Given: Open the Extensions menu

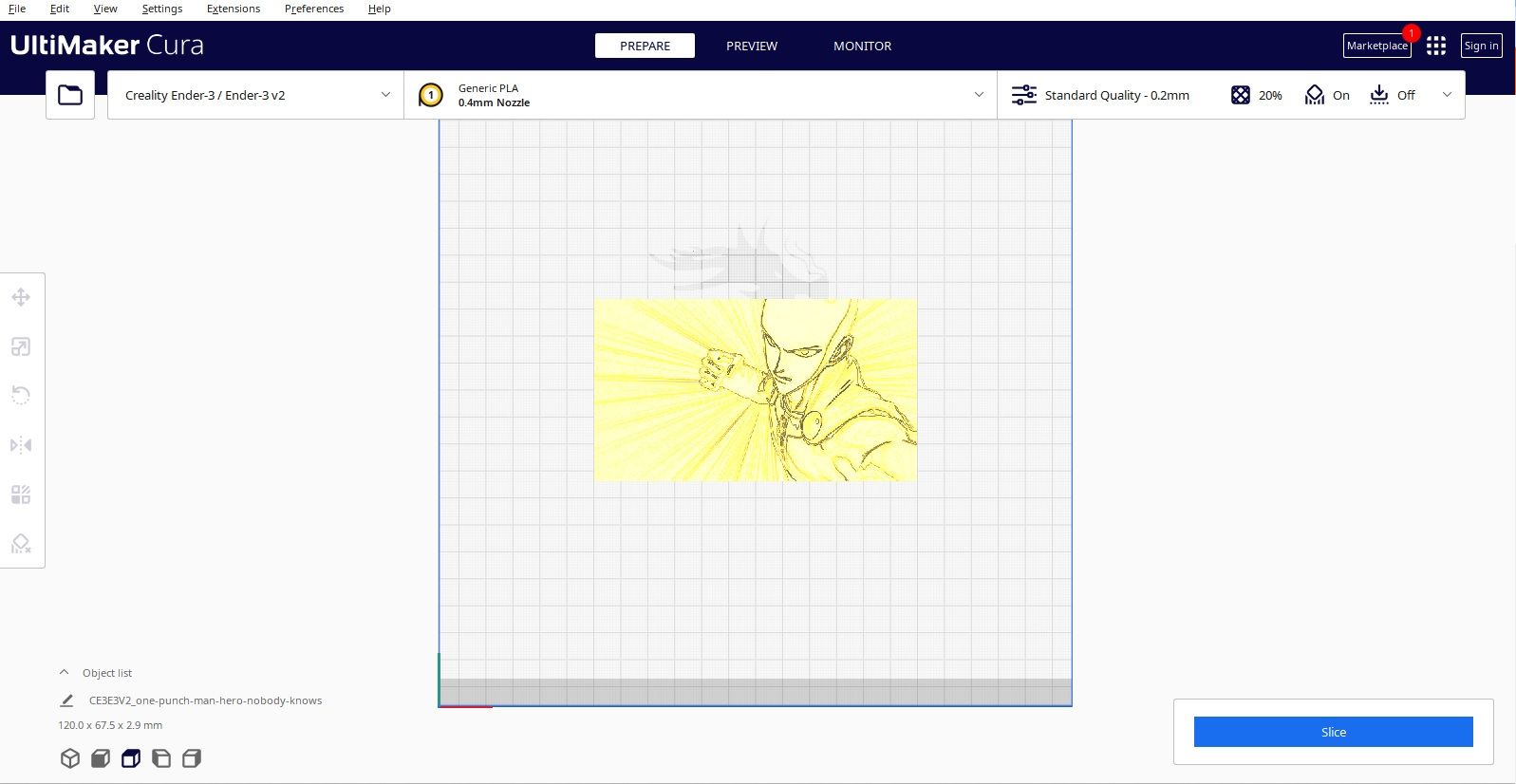Looking at the screenshot, I should click(234, 9).
